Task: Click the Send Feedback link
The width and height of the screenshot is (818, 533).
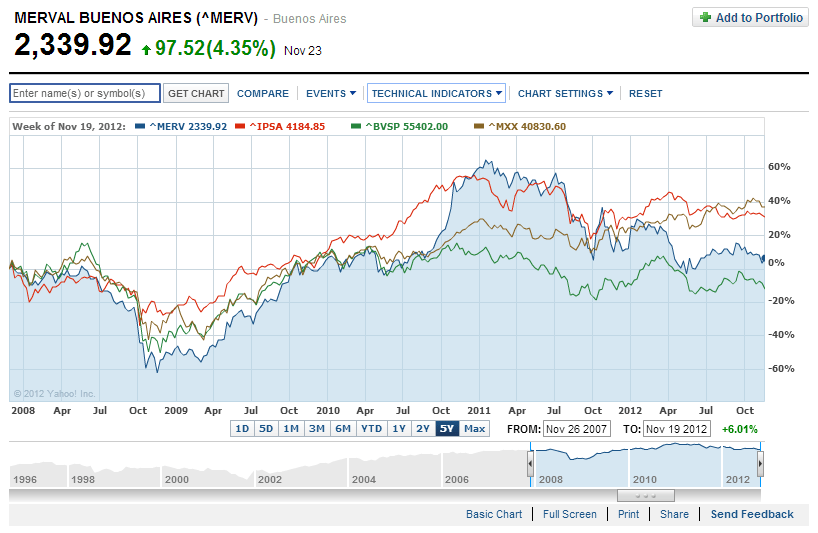Action: [752, 514]
